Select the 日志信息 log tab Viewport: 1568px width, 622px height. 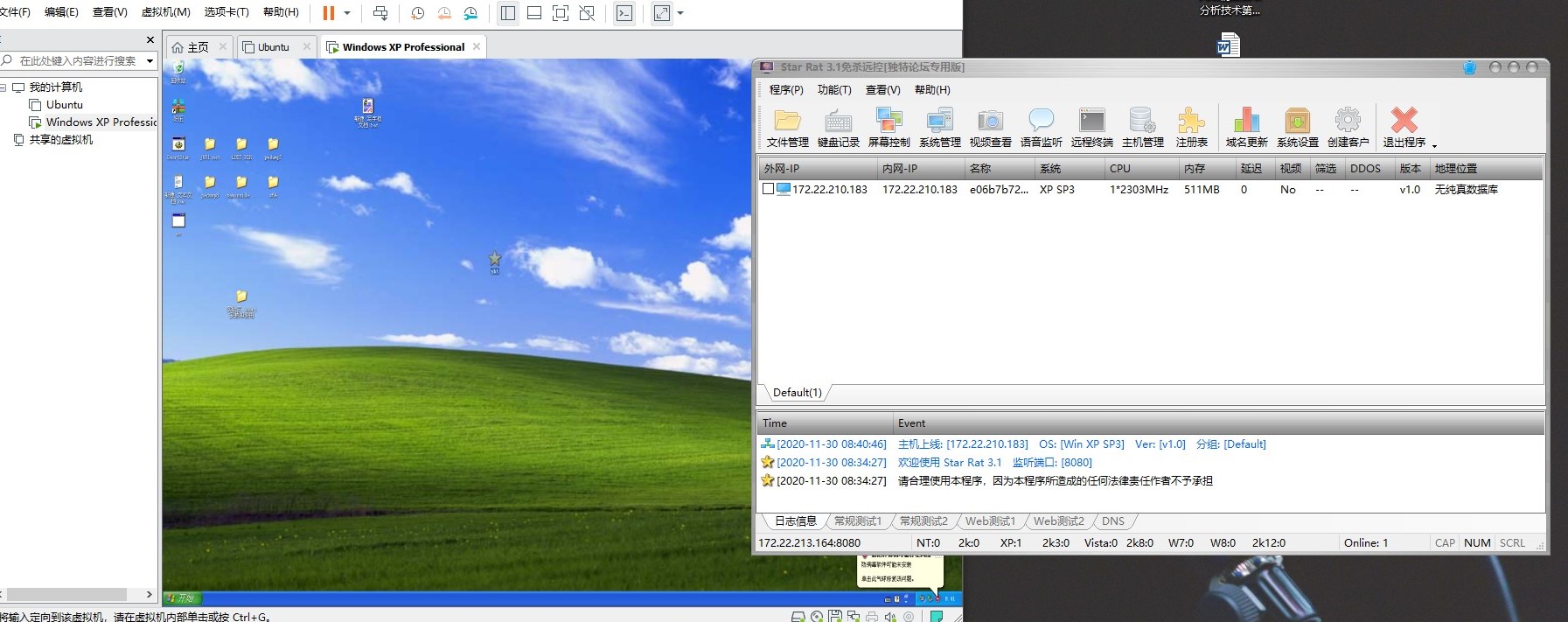point(795,521)
